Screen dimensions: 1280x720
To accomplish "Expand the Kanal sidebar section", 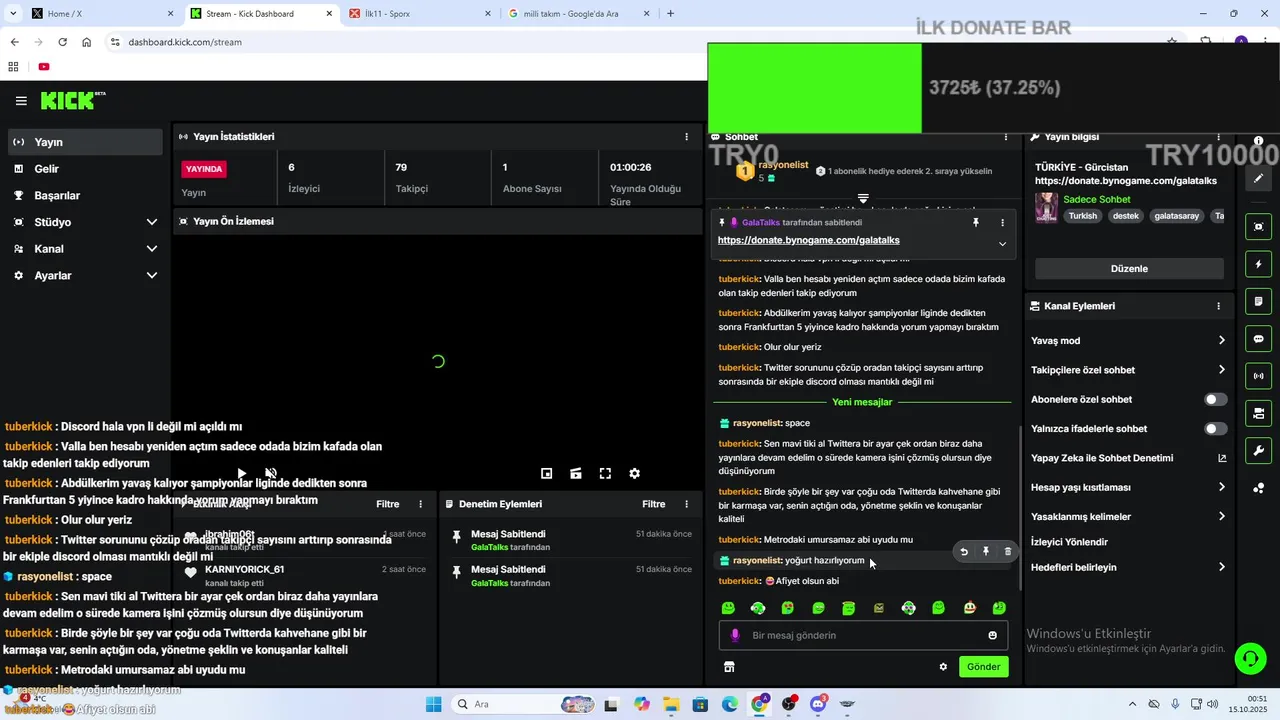I will (x=152, y=249).
